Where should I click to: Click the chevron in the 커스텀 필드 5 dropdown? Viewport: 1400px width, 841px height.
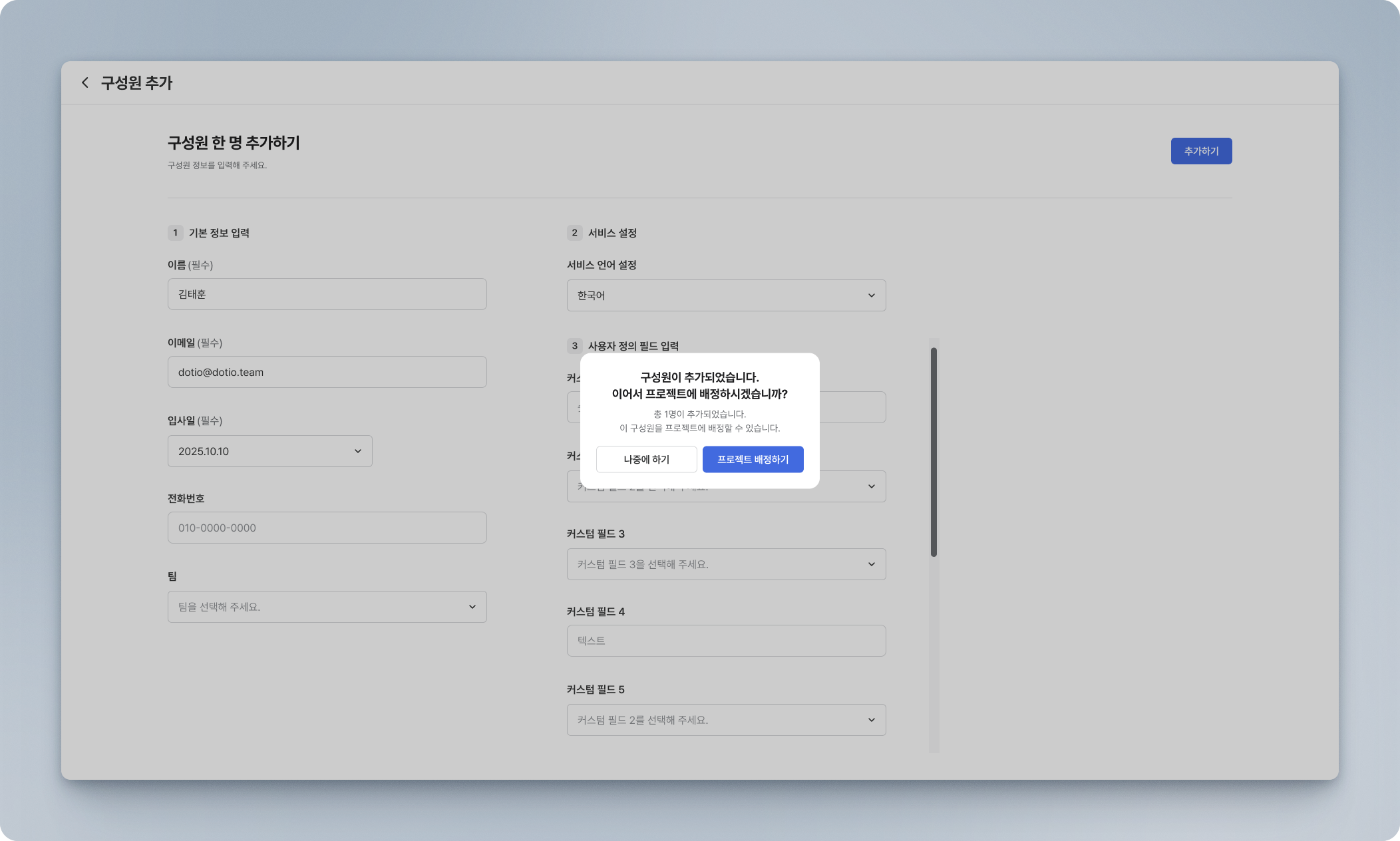coord(872,720)
